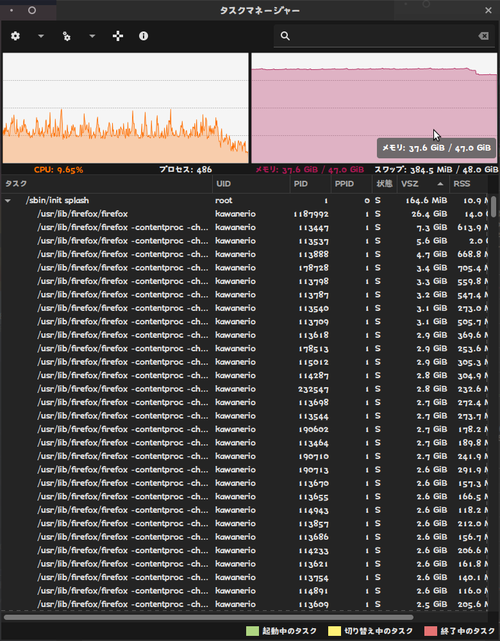Click the crosshair window-identify icon
500x641 pixels.
tap(118, 36)
